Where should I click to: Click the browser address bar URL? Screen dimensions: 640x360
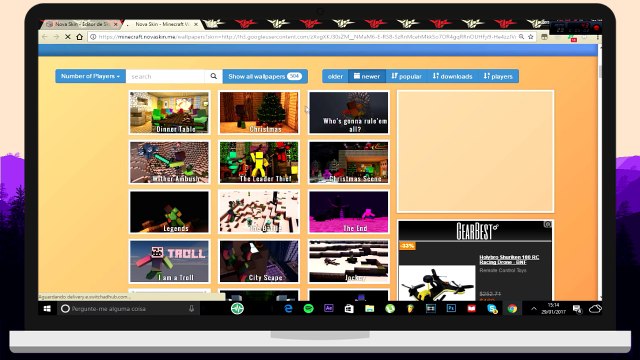click(x=306, y=37)
